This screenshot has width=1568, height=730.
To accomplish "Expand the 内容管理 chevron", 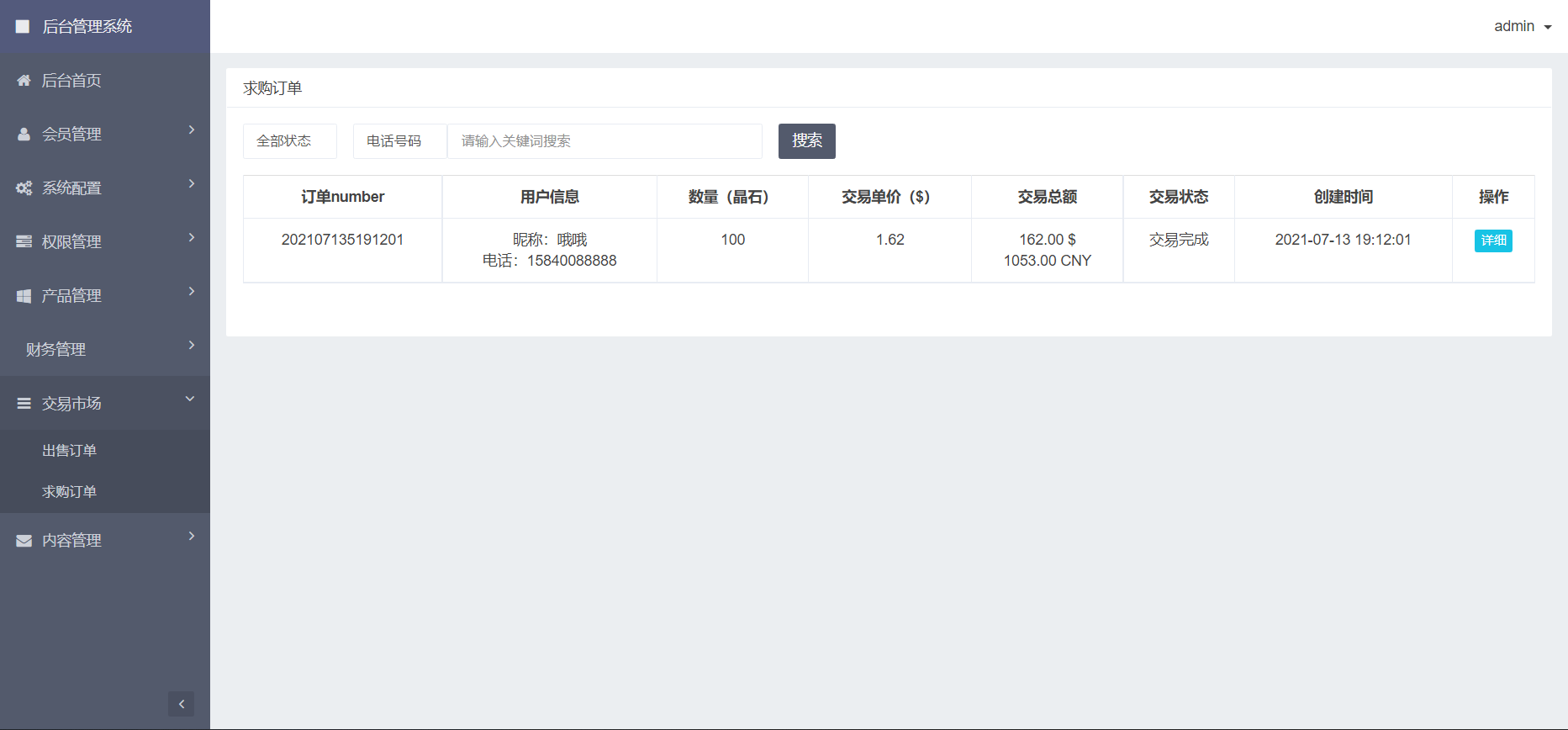I will coord(192,536).
